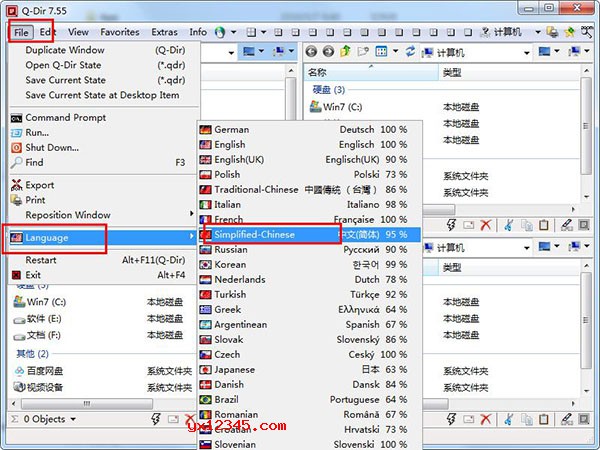
Task: Open view mode dropdown in upper right pane
Action: (396, 51)
